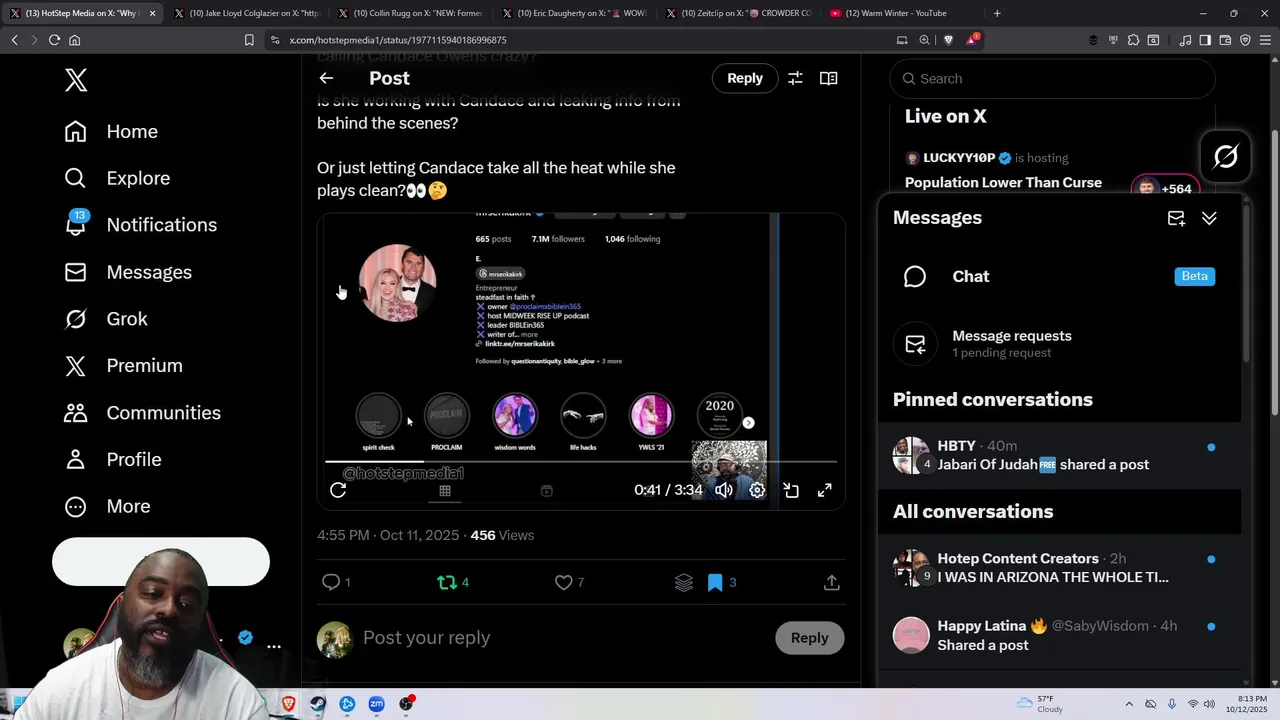
Task: Switch to the Collin Rugg tab
Action: tap(410, 13)
